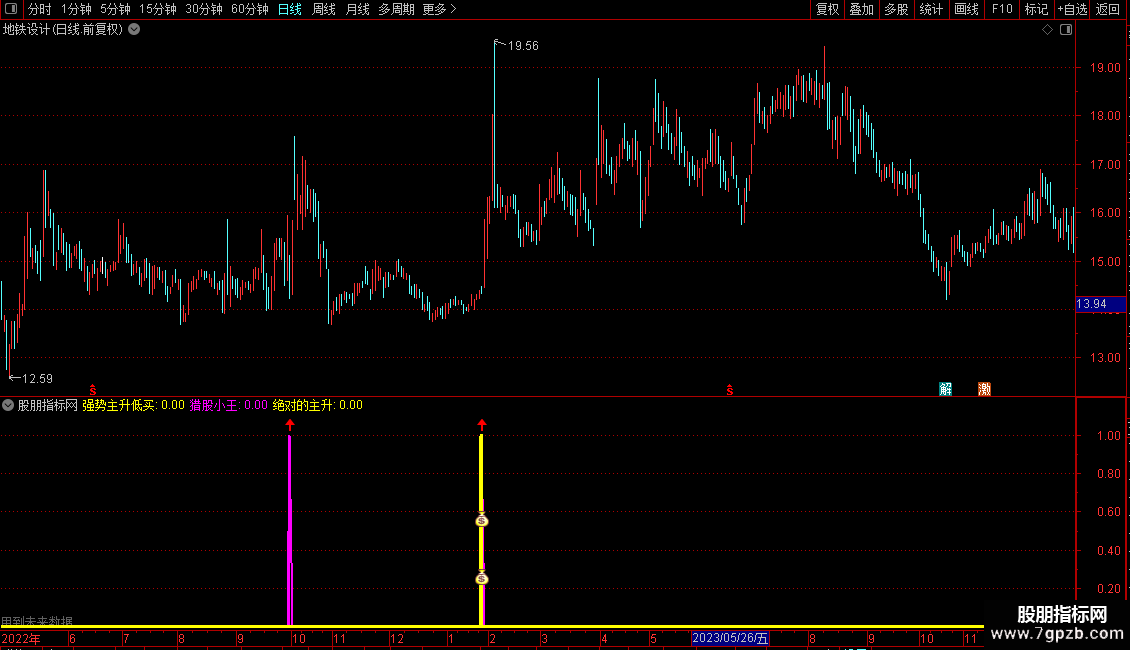Select the 15分钟 period
The width and height of the screenshot is (1130, 650).
click(x=158, y=9)
